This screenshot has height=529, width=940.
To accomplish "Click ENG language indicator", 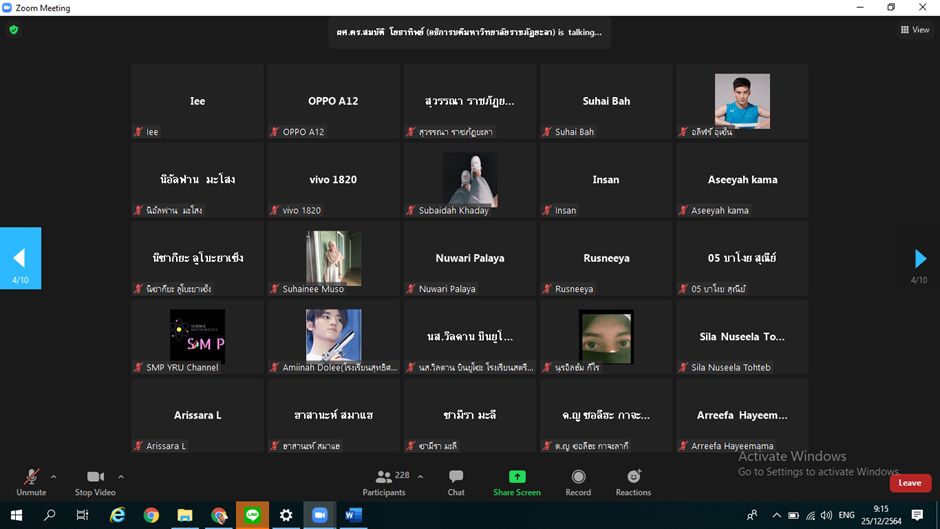I will [846, 515].
